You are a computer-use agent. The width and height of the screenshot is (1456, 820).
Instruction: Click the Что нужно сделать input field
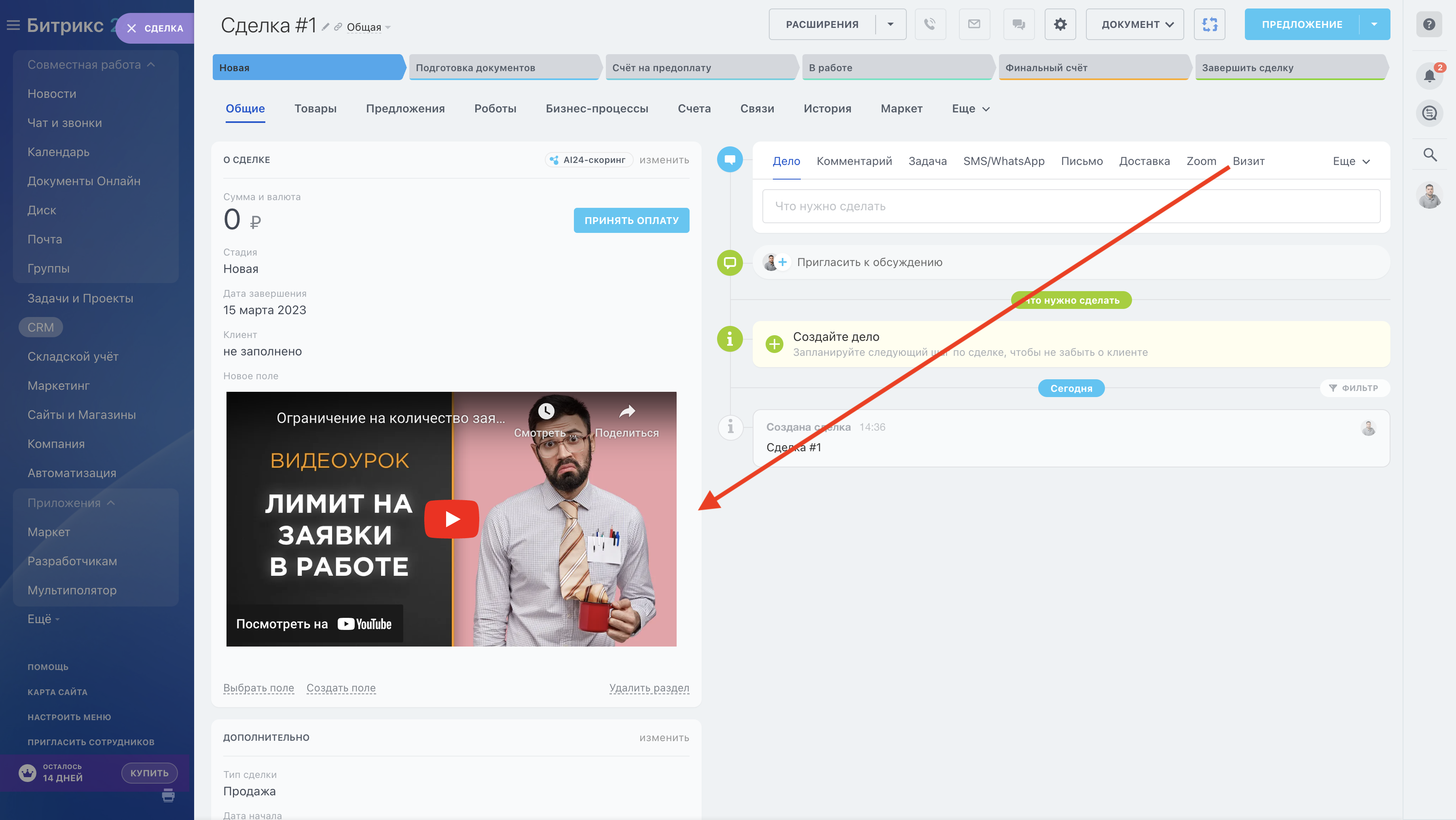coord(1071,206)
